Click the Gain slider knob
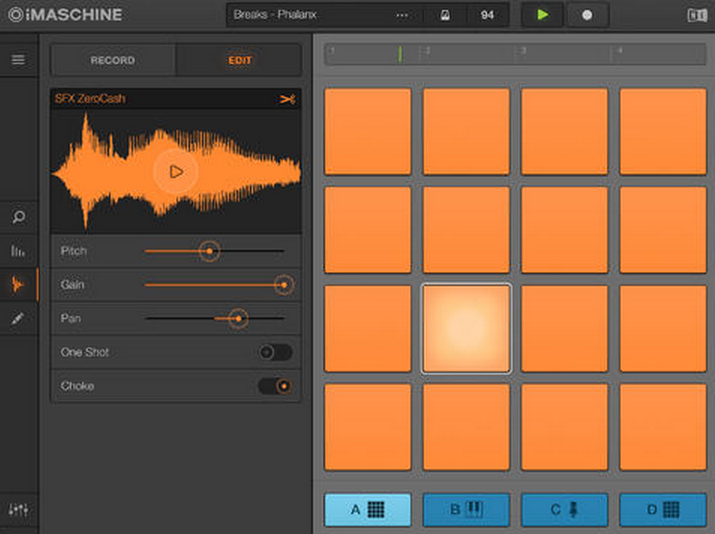The width and height of the screenshot is (715, 534). click(284, 285)
